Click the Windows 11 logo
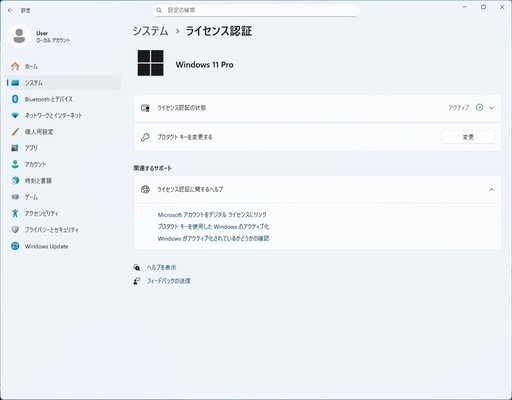Image resolution: width=512 pixels, height=400 pixels. (151, 63)
